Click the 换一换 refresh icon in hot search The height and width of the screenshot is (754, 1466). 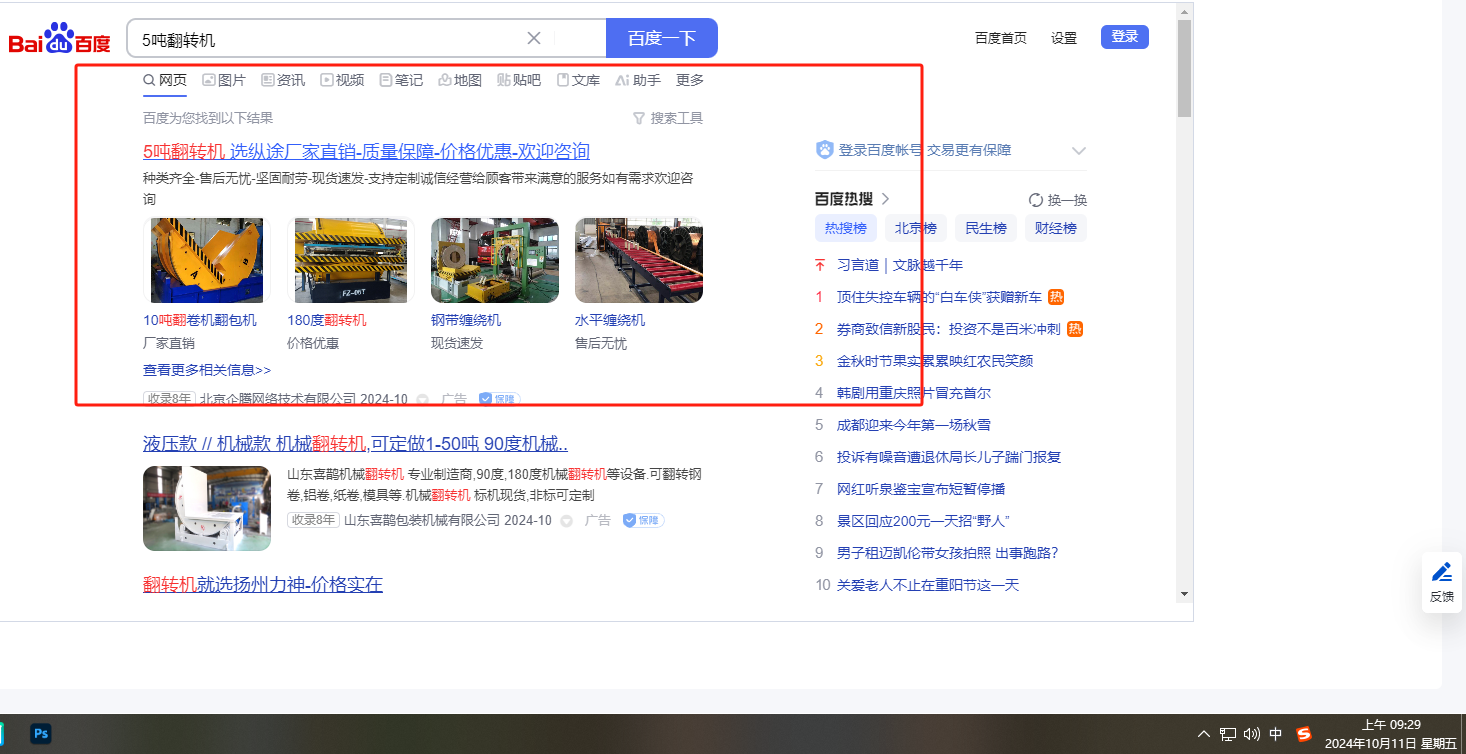point(1036,200)
